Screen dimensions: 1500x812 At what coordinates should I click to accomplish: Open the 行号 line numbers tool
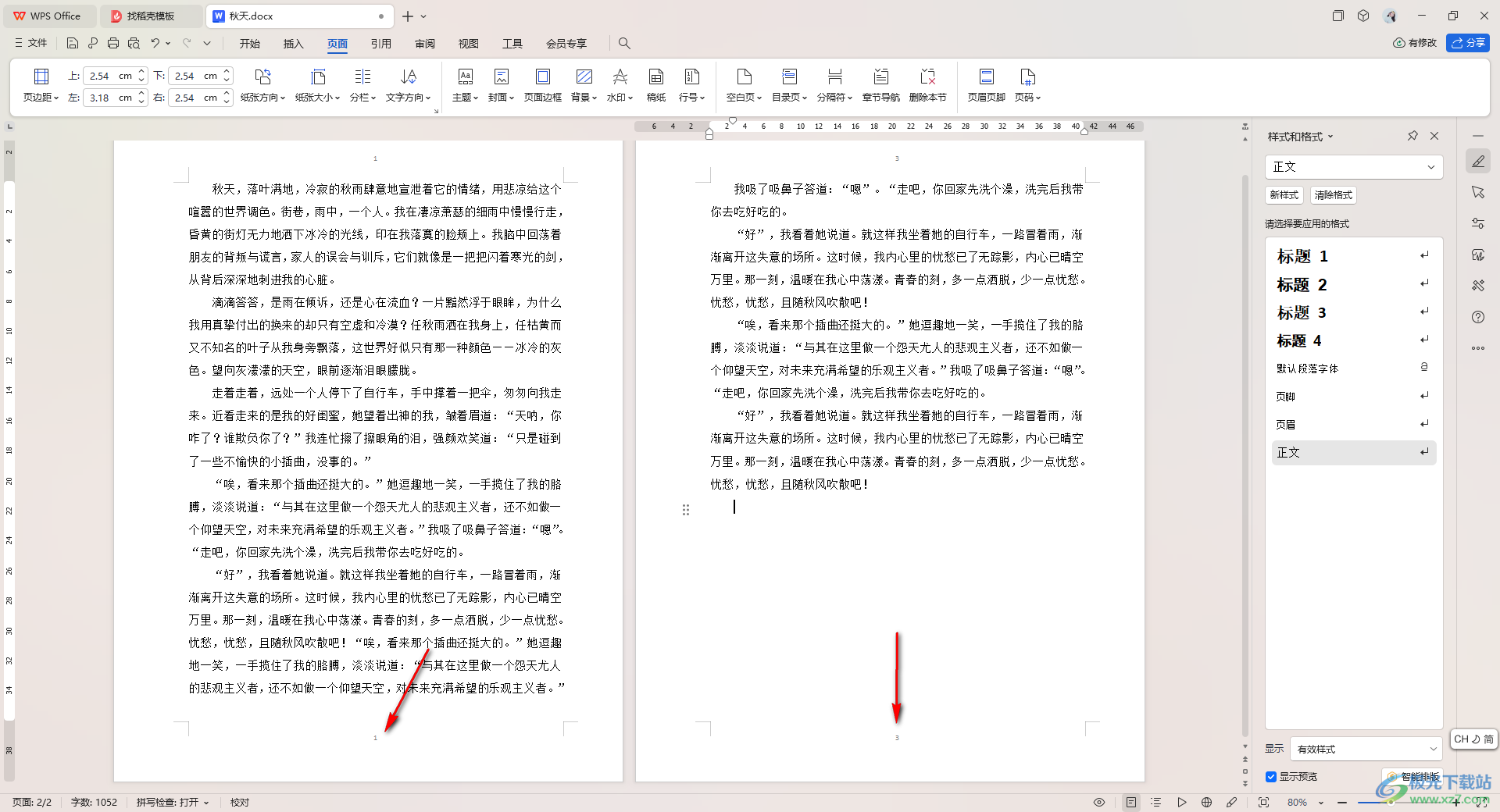[x=691, y=85]
